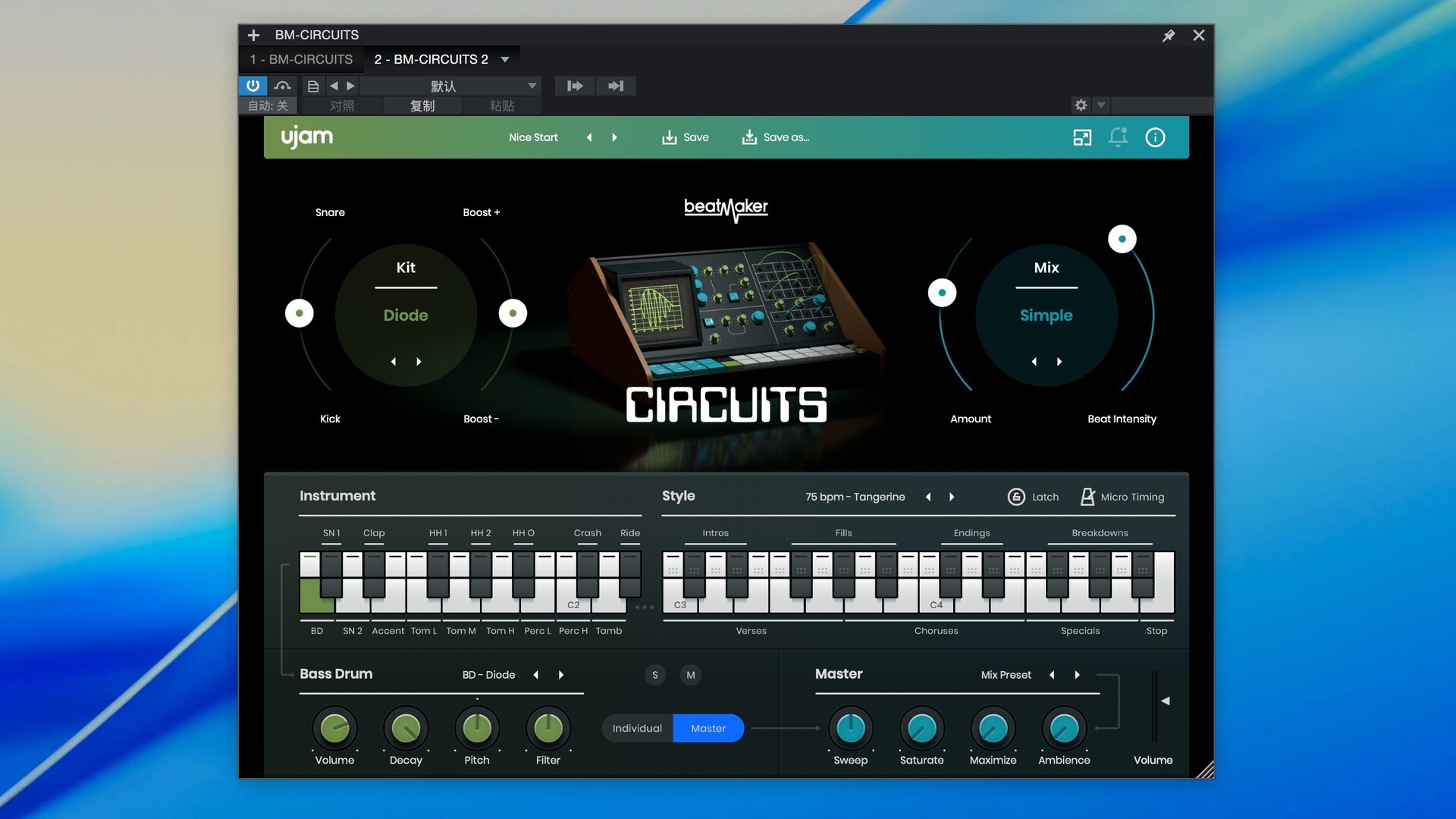Open Micro Timing metronome icon
The width and height of the screenshot is (1456, 819).
pyautogui.click(x=1087, y=497)
